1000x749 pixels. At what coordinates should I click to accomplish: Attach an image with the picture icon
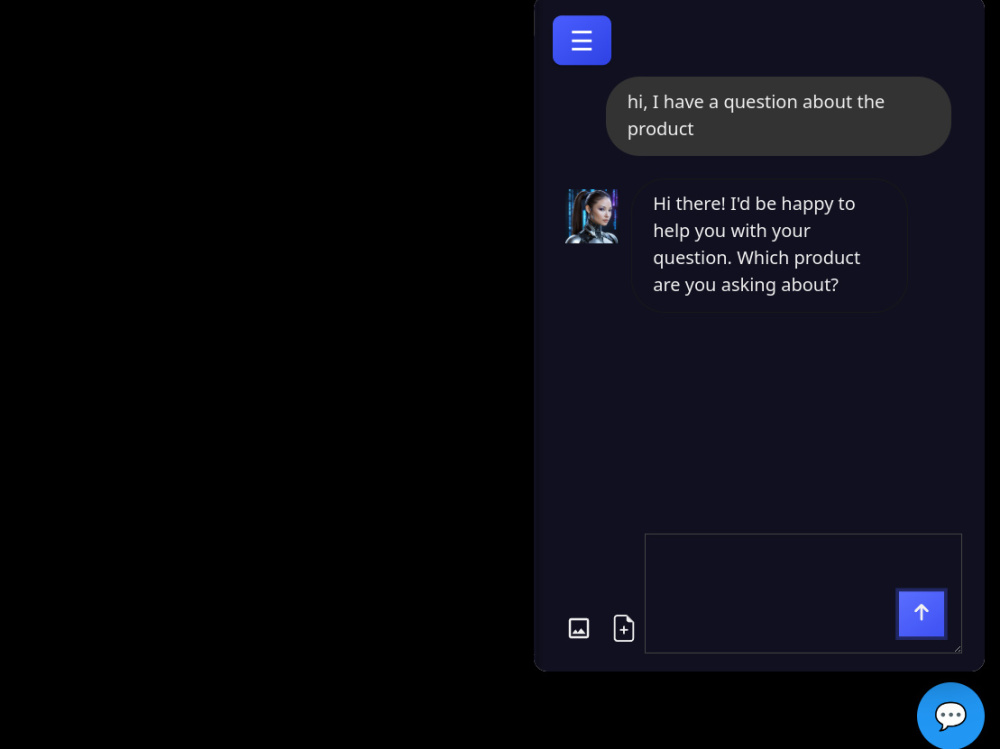coord(578,628)
